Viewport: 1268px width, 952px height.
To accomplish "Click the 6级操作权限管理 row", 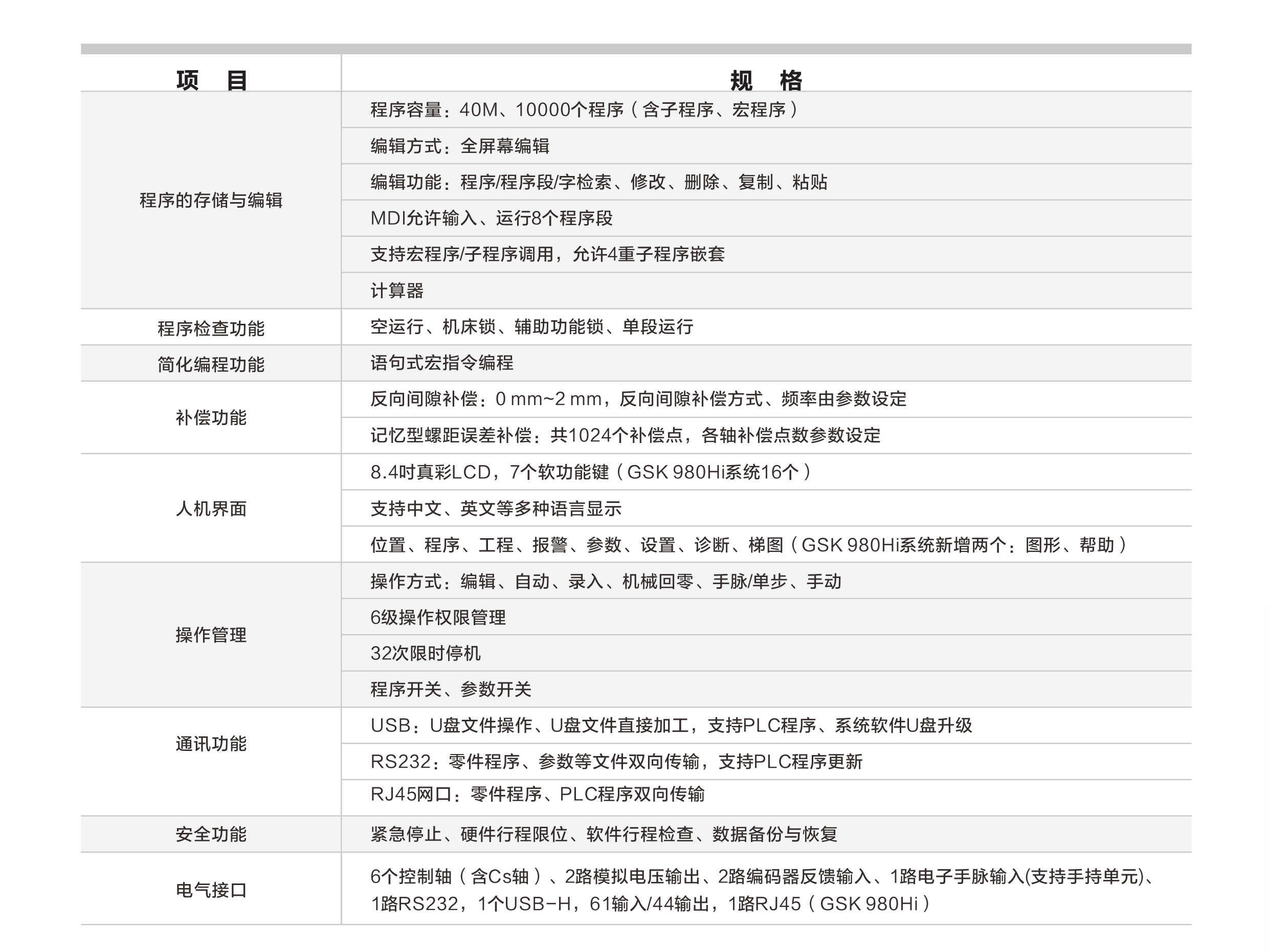I will tap(438, 617).
